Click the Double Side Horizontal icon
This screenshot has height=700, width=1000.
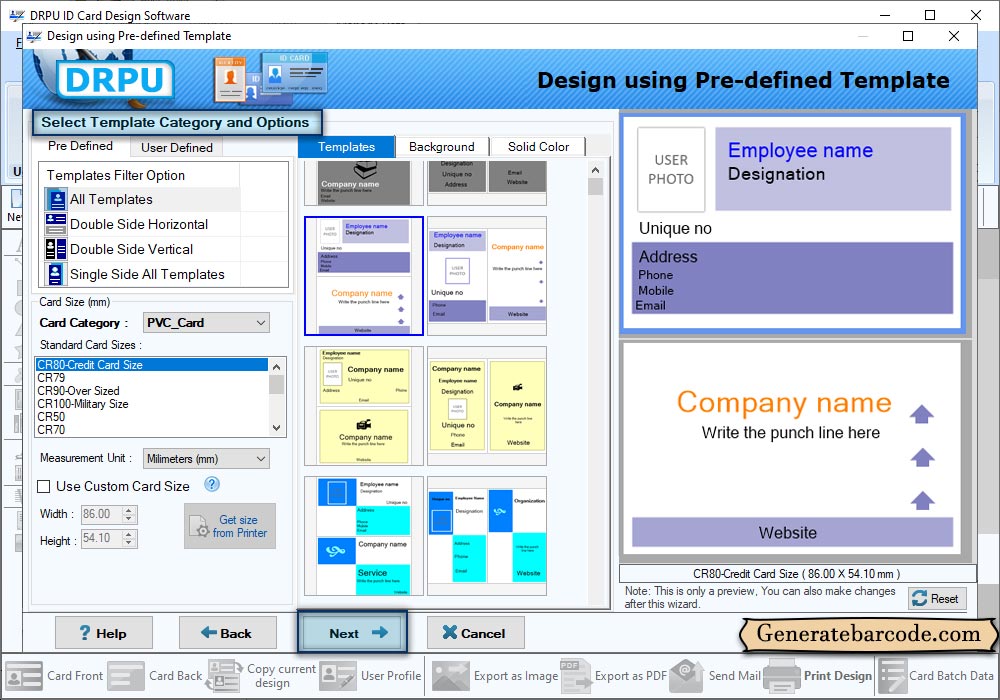pos(56,224)
